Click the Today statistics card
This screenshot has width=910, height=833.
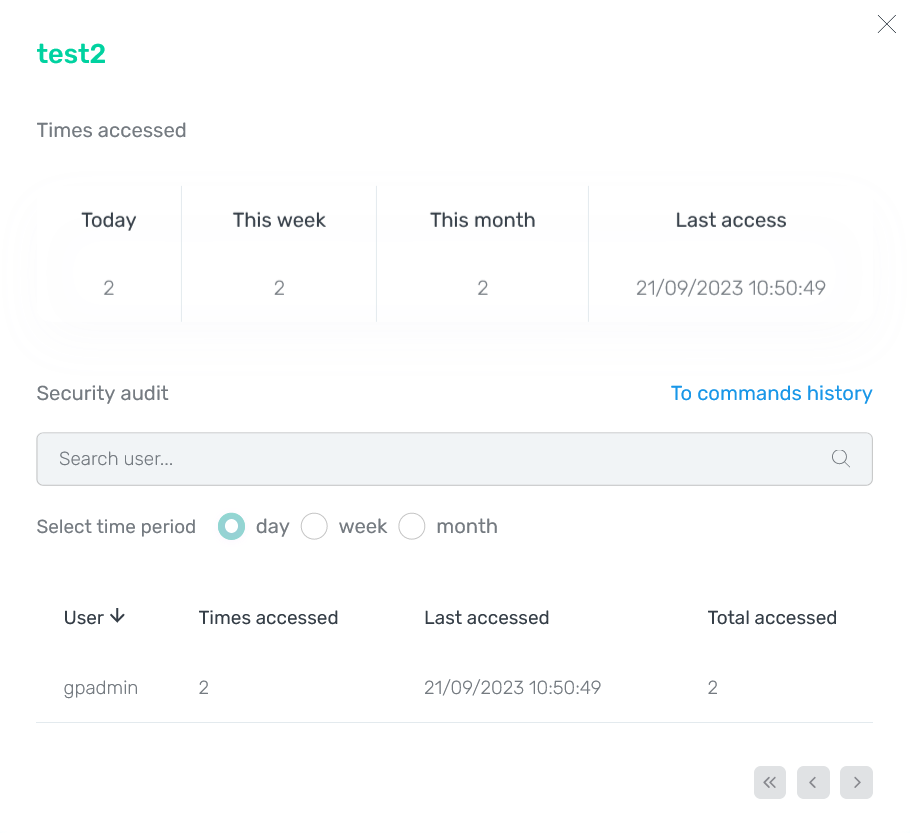coord(108,253)
